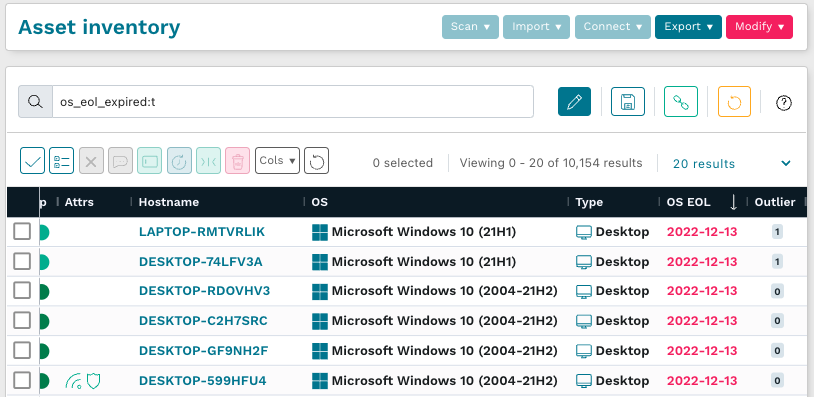
Task: Open the Modify dropdown menu
Action: (759, 27)
